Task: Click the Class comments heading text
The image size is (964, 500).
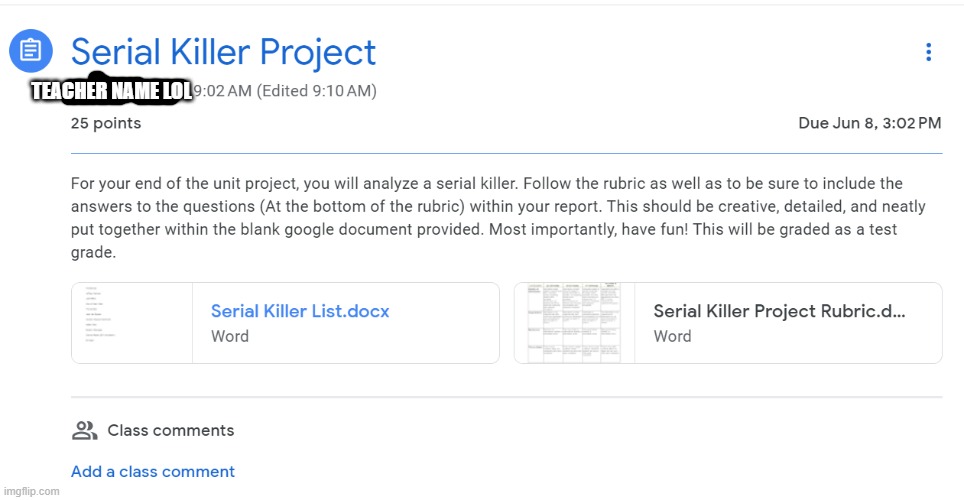Action: (171, 431)
